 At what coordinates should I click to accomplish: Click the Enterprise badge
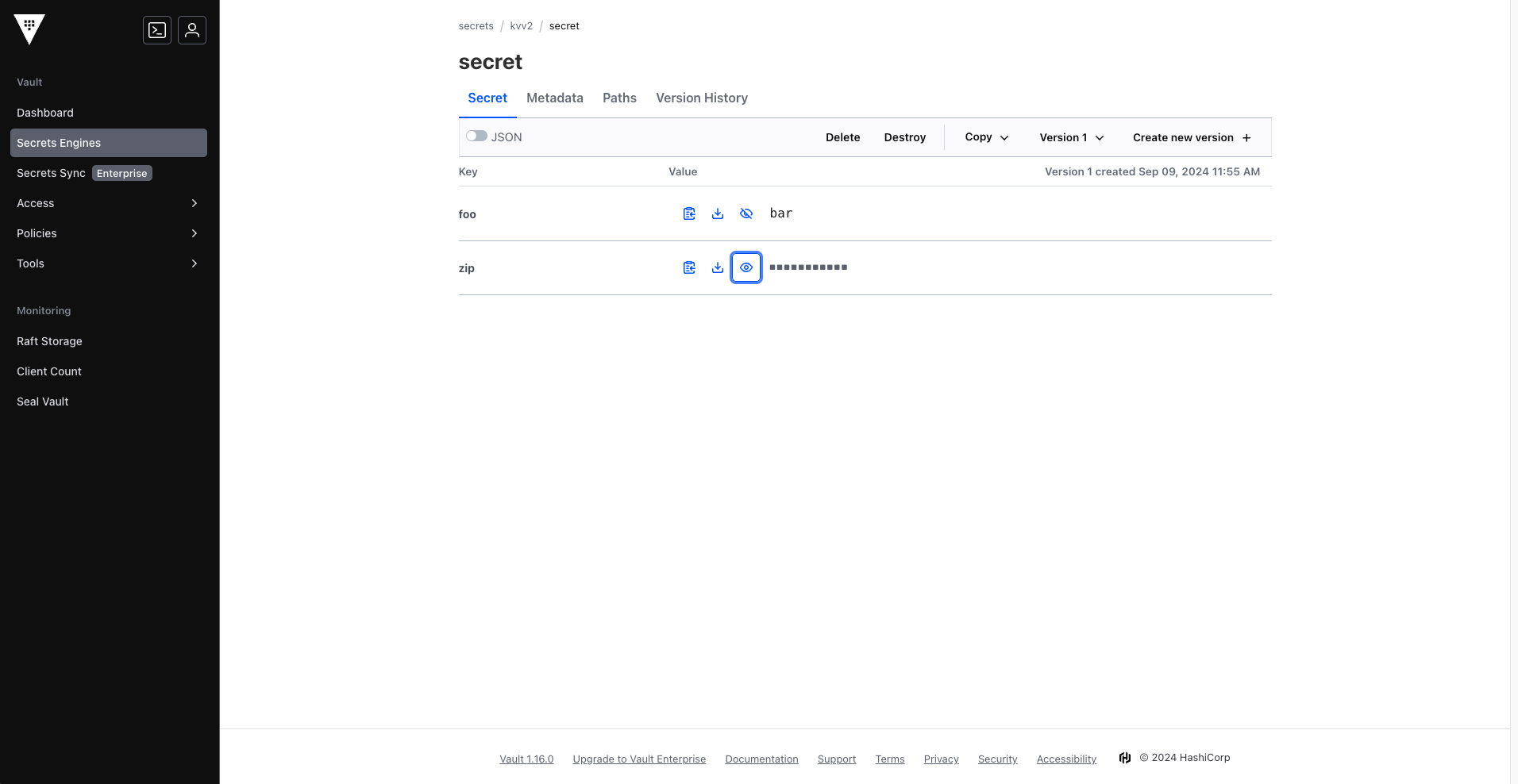pyautogui.click(x=122, y=173)
